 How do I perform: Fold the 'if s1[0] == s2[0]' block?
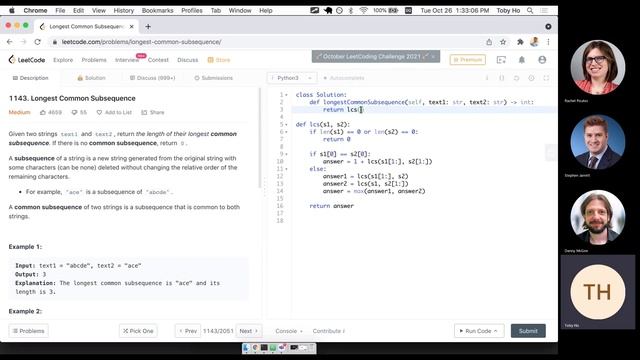click(x=286, y=154)
